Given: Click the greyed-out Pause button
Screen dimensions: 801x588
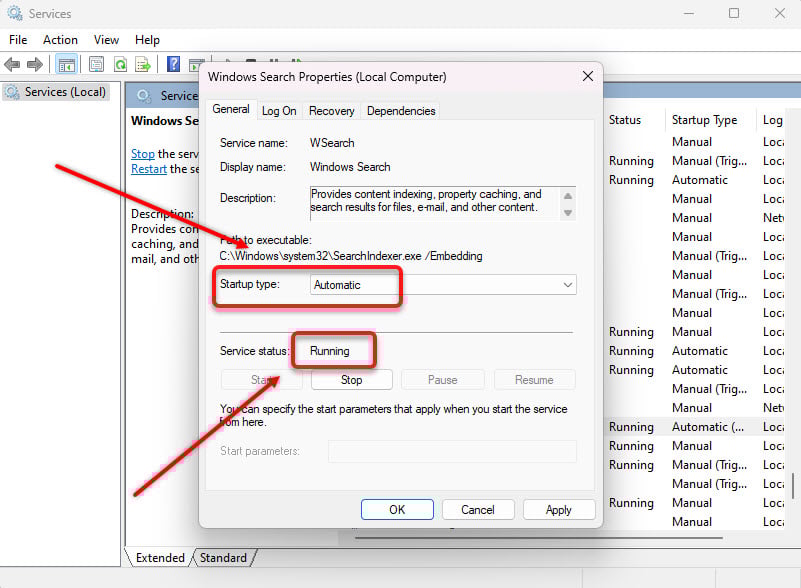Looking at the screenshot, I should [x=442, y=380].
